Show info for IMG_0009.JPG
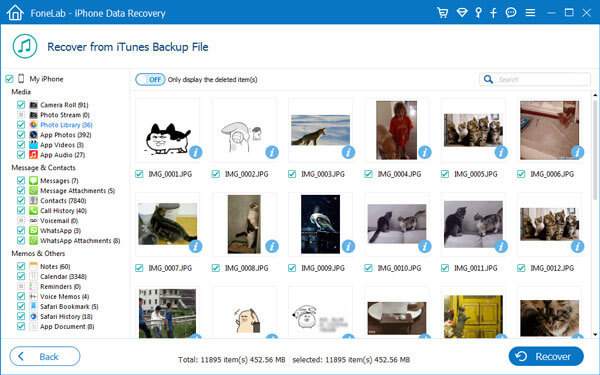This screenshot has width=600, height=375. click(x=348, y=246)
